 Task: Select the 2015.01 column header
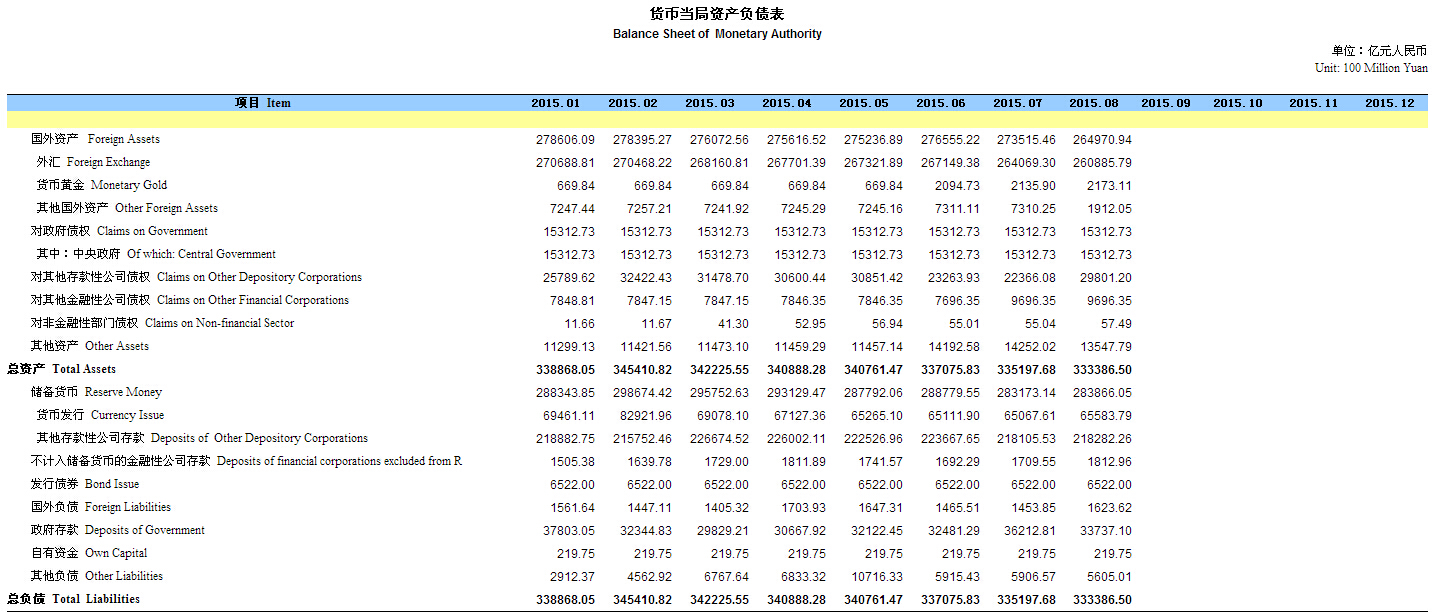point(555,103)
